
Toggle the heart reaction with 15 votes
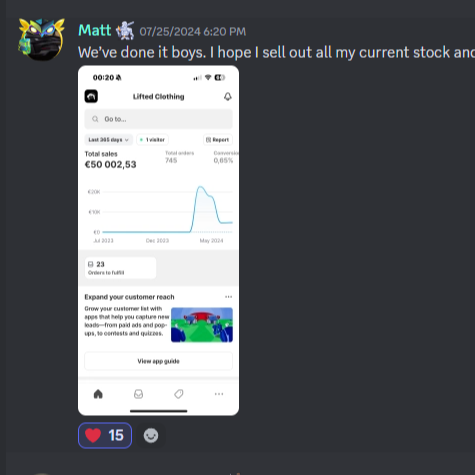coord(105,435)
